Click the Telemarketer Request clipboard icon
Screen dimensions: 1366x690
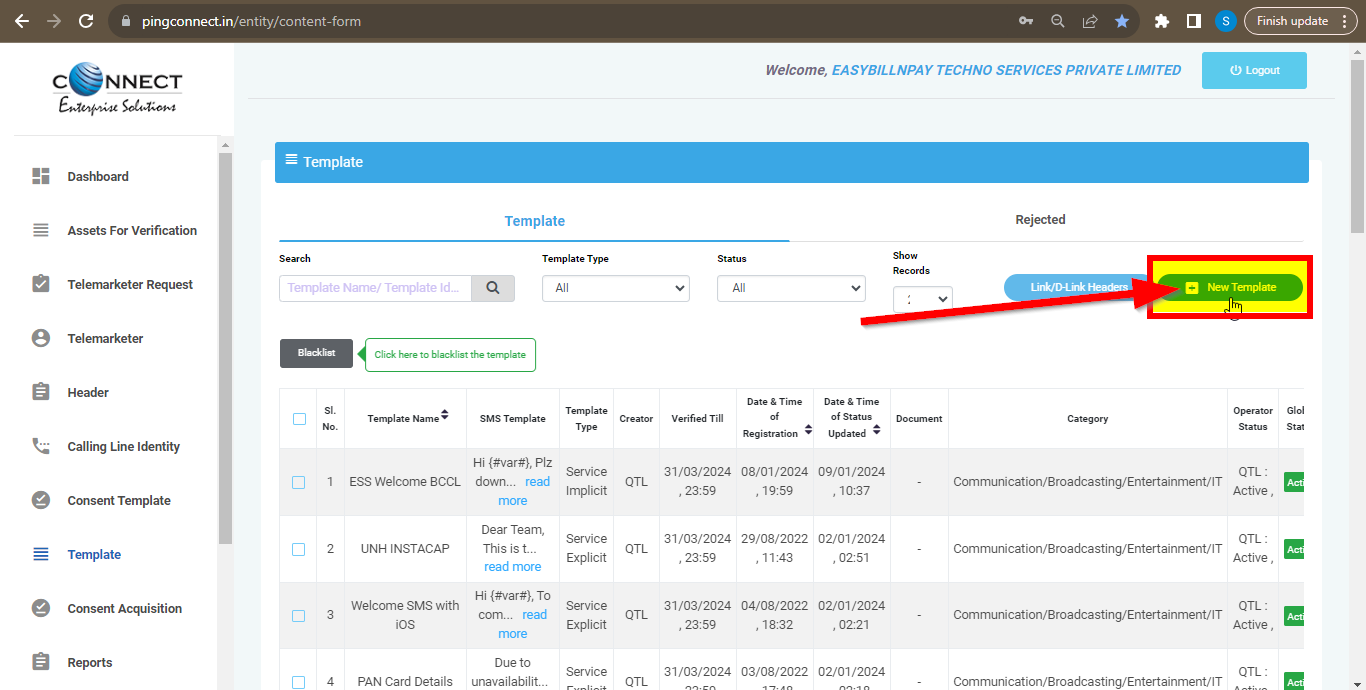pyautogui.click(x=41, y=284)
